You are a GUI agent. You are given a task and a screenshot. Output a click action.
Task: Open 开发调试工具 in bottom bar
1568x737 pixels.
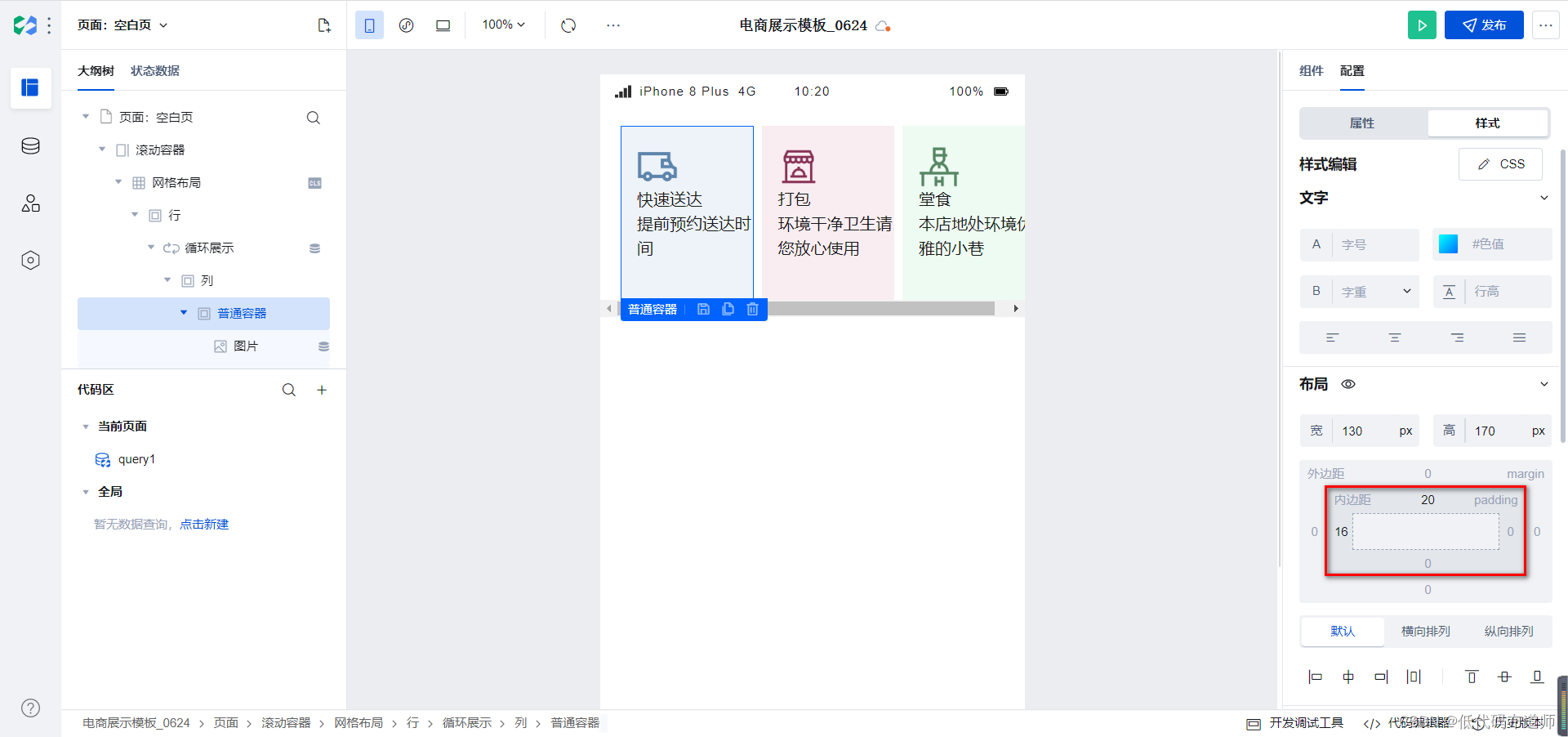[x=1295, y=723]
